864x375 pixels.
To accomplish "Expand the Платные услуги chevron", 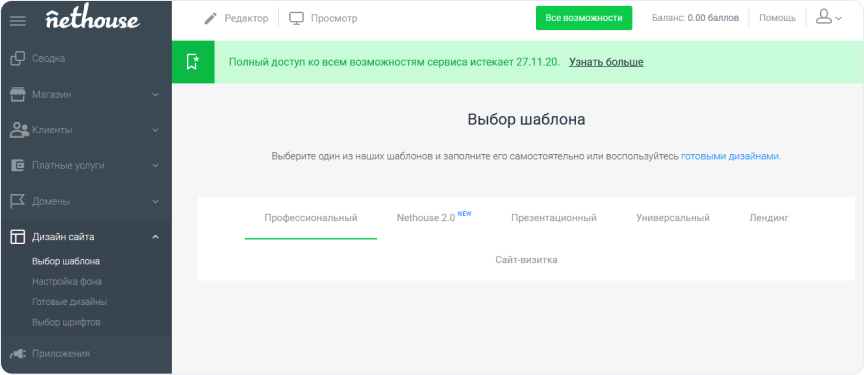I will click(155, 166).
